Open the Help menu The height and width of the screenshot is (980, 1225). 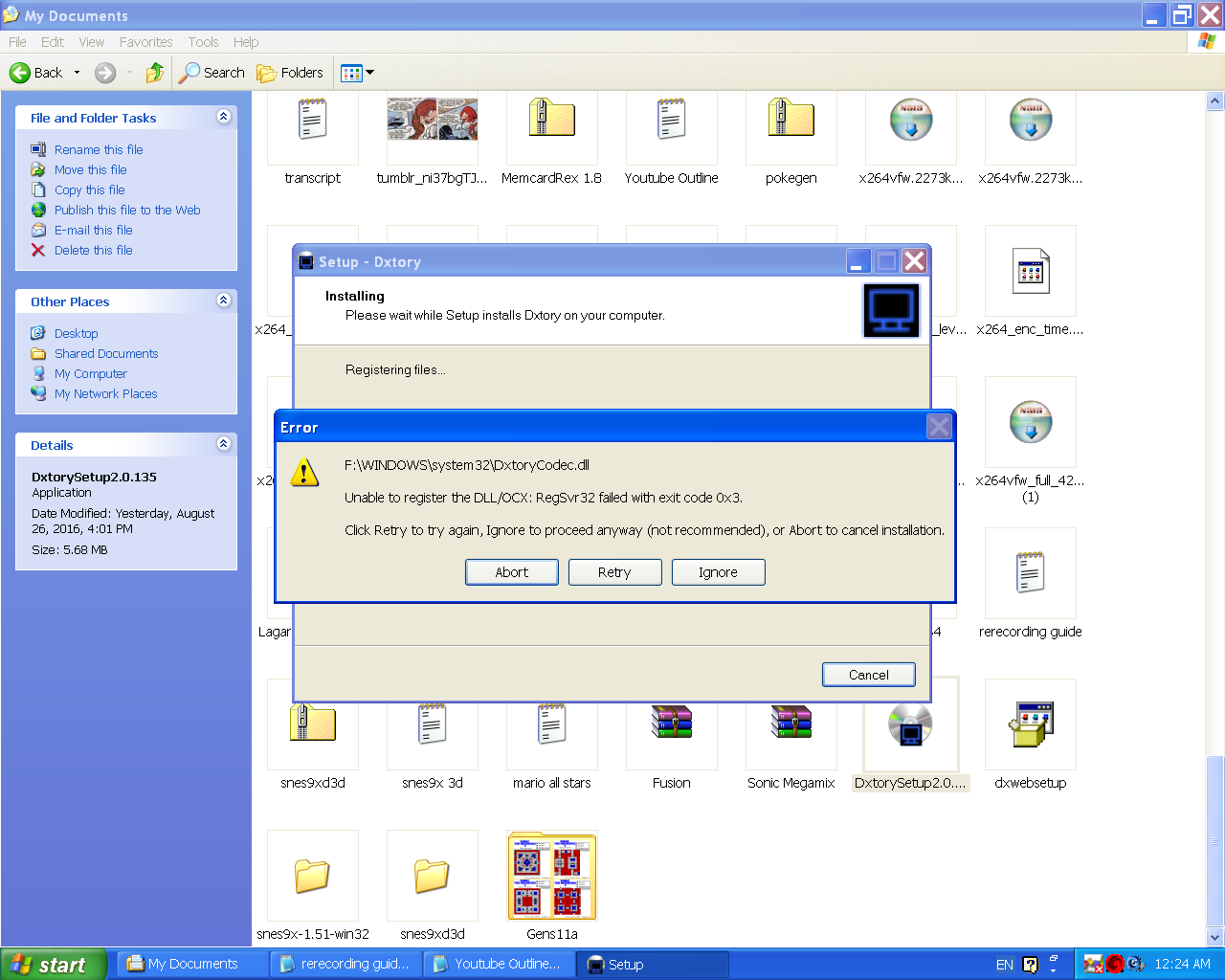[246, 42]
